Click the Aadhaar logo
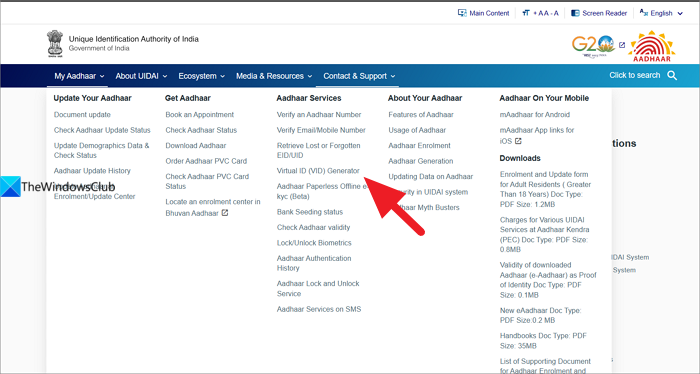 pos(652,46)
